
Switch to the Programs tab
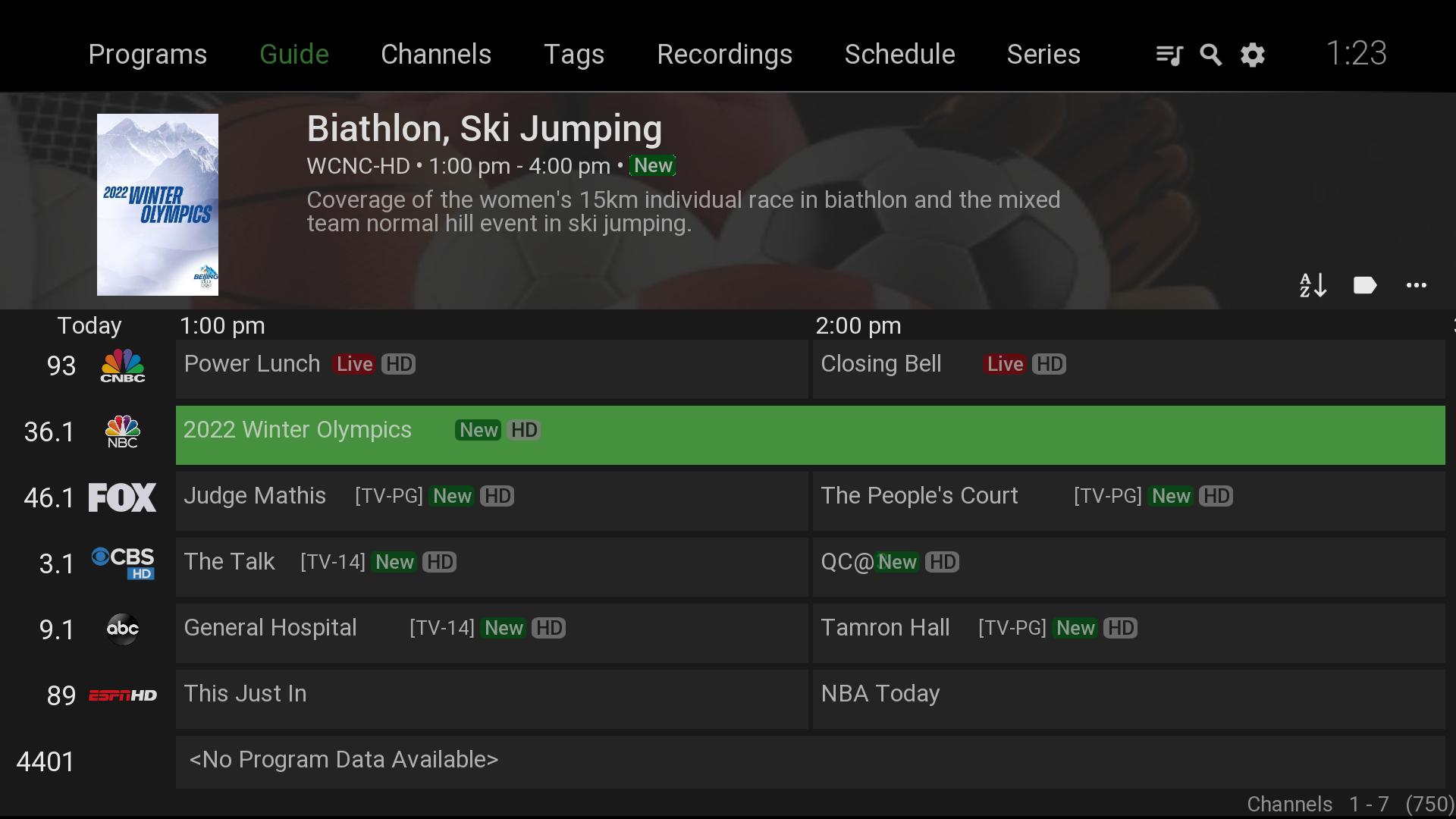coord(147,55)
